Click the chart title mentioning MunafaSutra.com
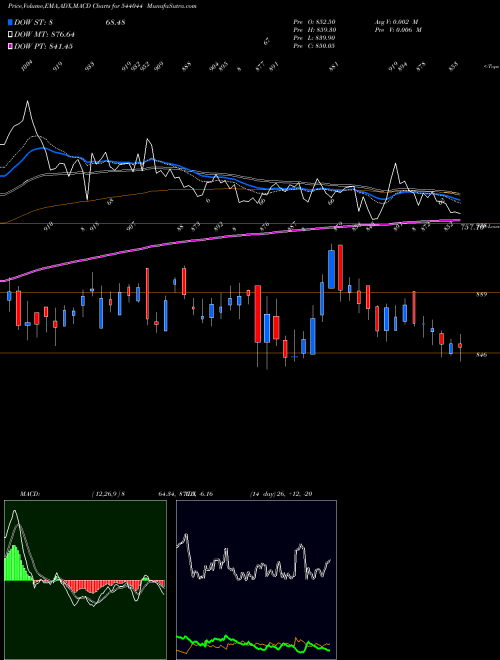Viewport: 500px width, 660px height. click(x=102, y=6)
